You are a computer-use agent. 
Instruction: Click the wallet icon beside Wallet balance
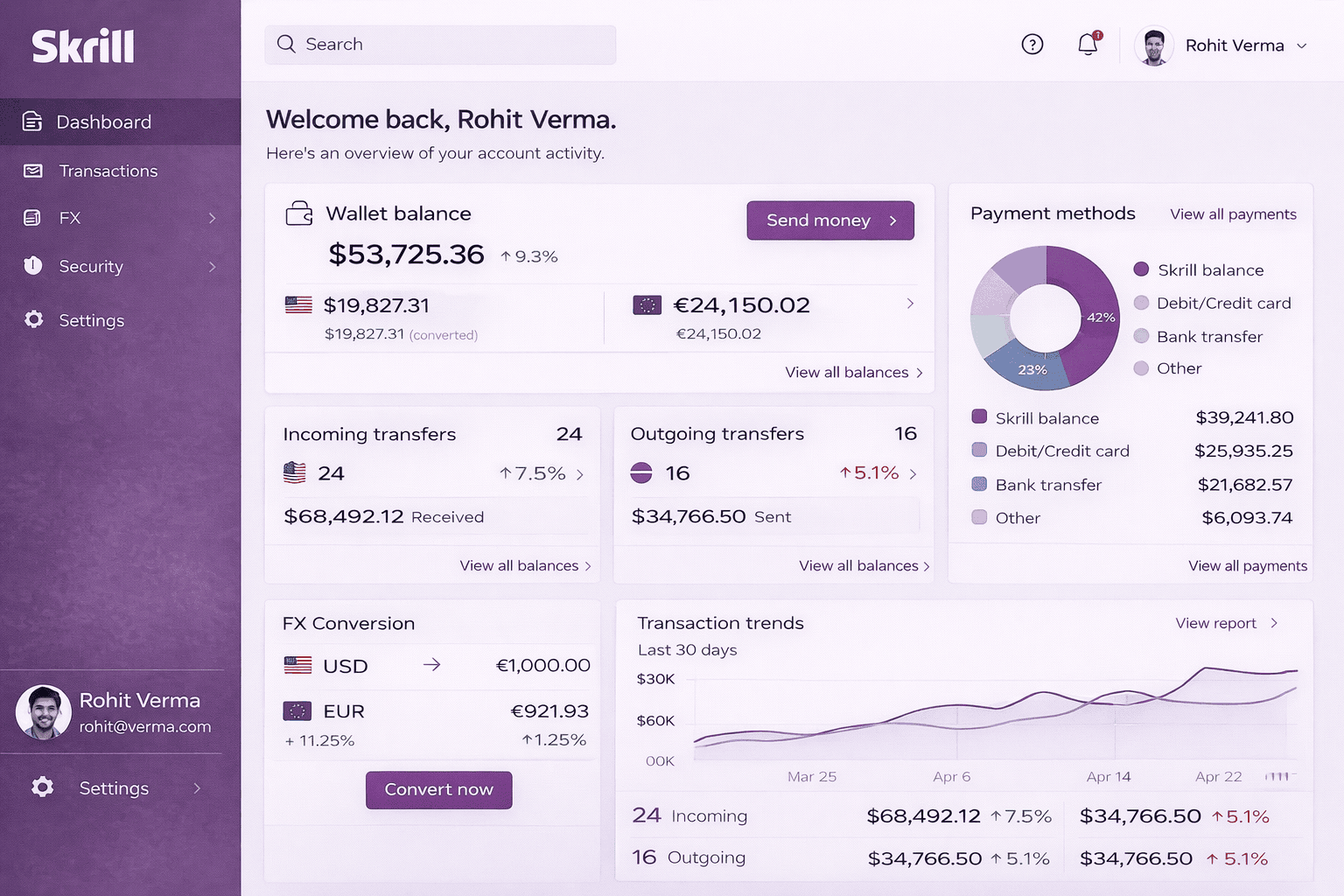coord(299,213)
